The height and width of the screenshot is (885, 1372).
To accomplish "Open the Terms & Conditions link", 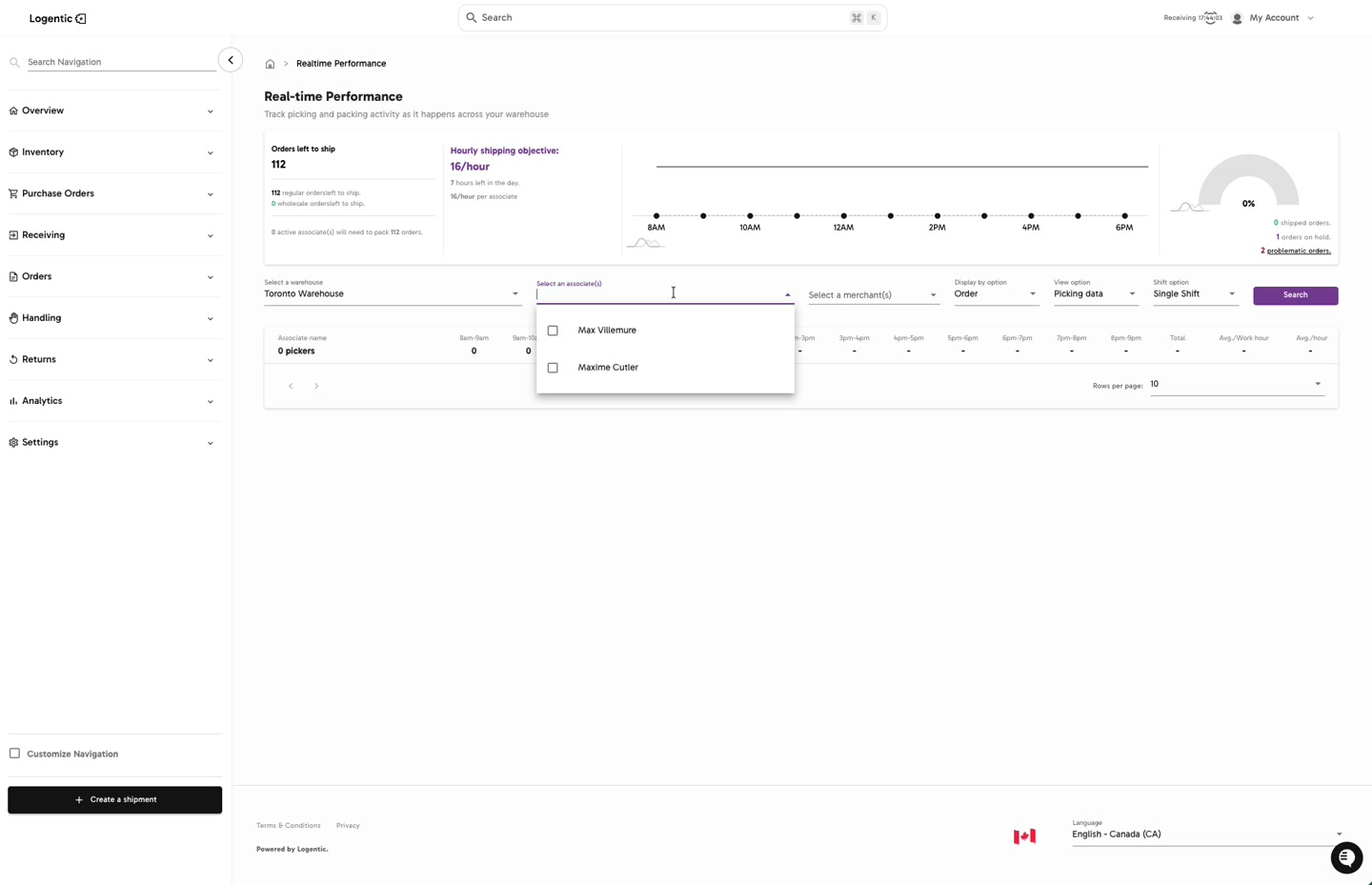I will pos(288,826).
